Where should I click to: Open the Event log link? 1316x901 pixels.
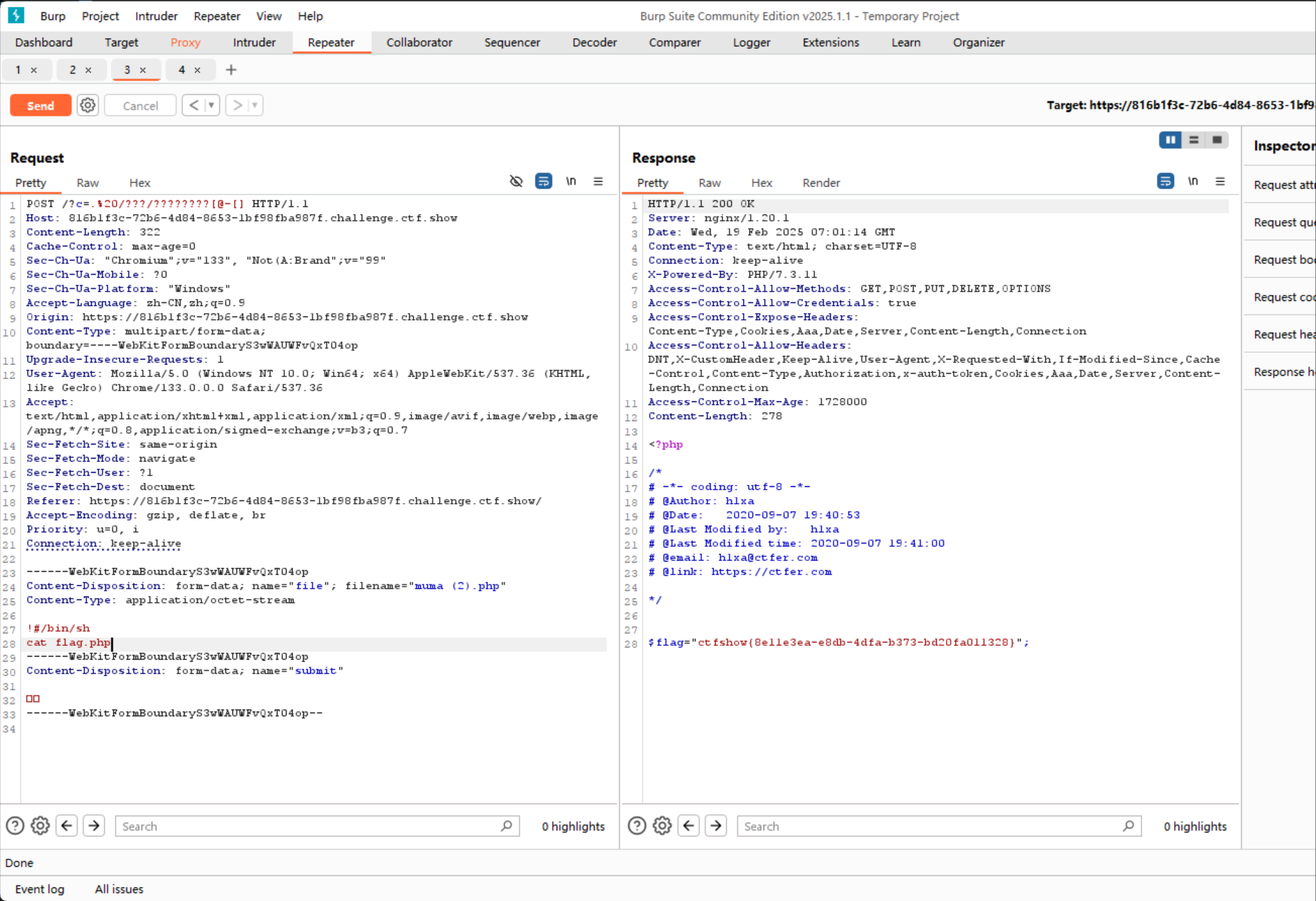coord(40,889)
